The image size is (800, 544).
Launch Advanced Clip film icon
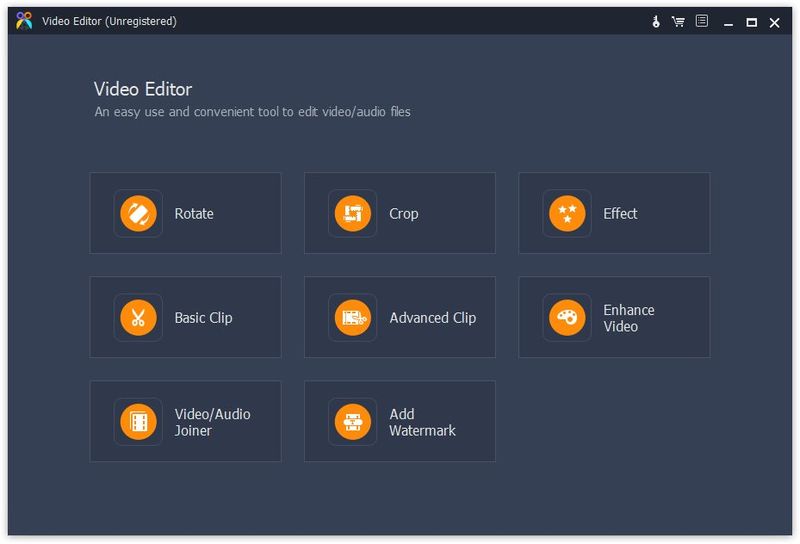[x=353, y=317]
